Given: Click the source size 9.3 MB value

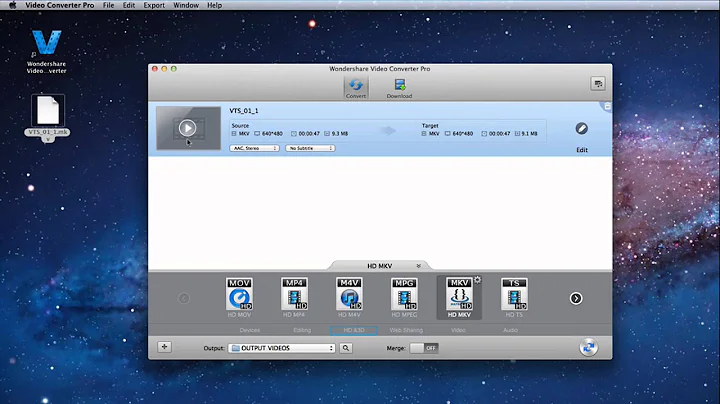Looking at the screenshot, I should pos(340,134).
